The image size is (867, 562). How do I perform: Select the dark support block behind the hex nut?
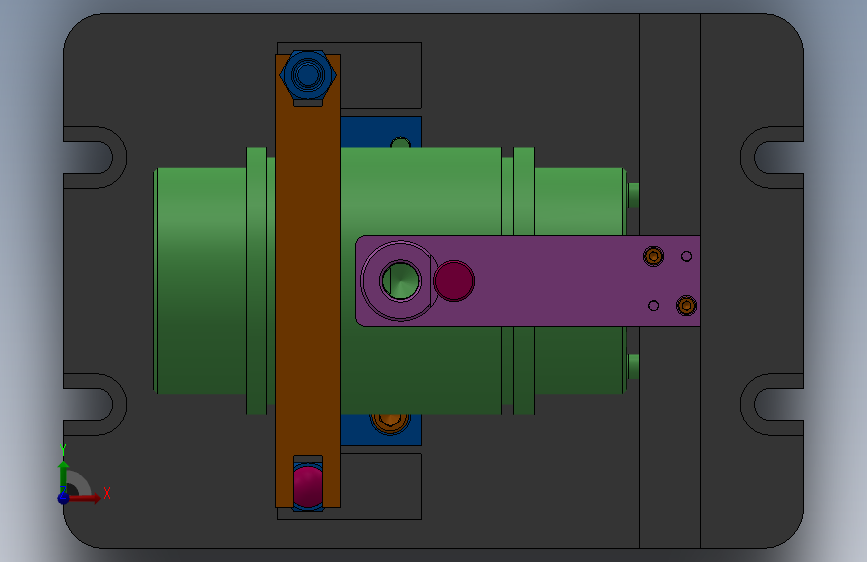click(381, 75)
